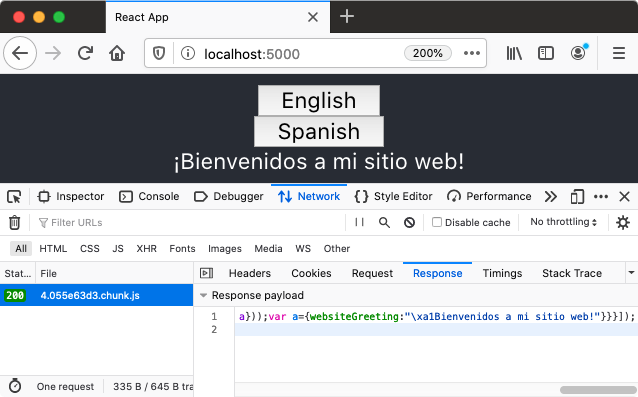Show the Cookies detail tab
Screen dimensions: 638x397
[x=311, y=273]
